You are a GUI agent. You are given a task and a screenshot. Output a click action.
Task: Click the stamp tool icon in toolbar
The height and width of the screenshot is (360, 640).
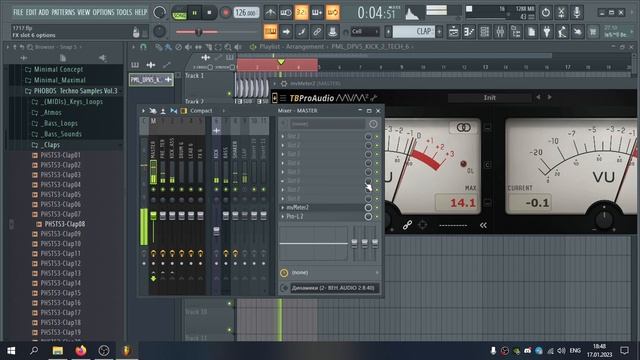(x=333, y=31)
